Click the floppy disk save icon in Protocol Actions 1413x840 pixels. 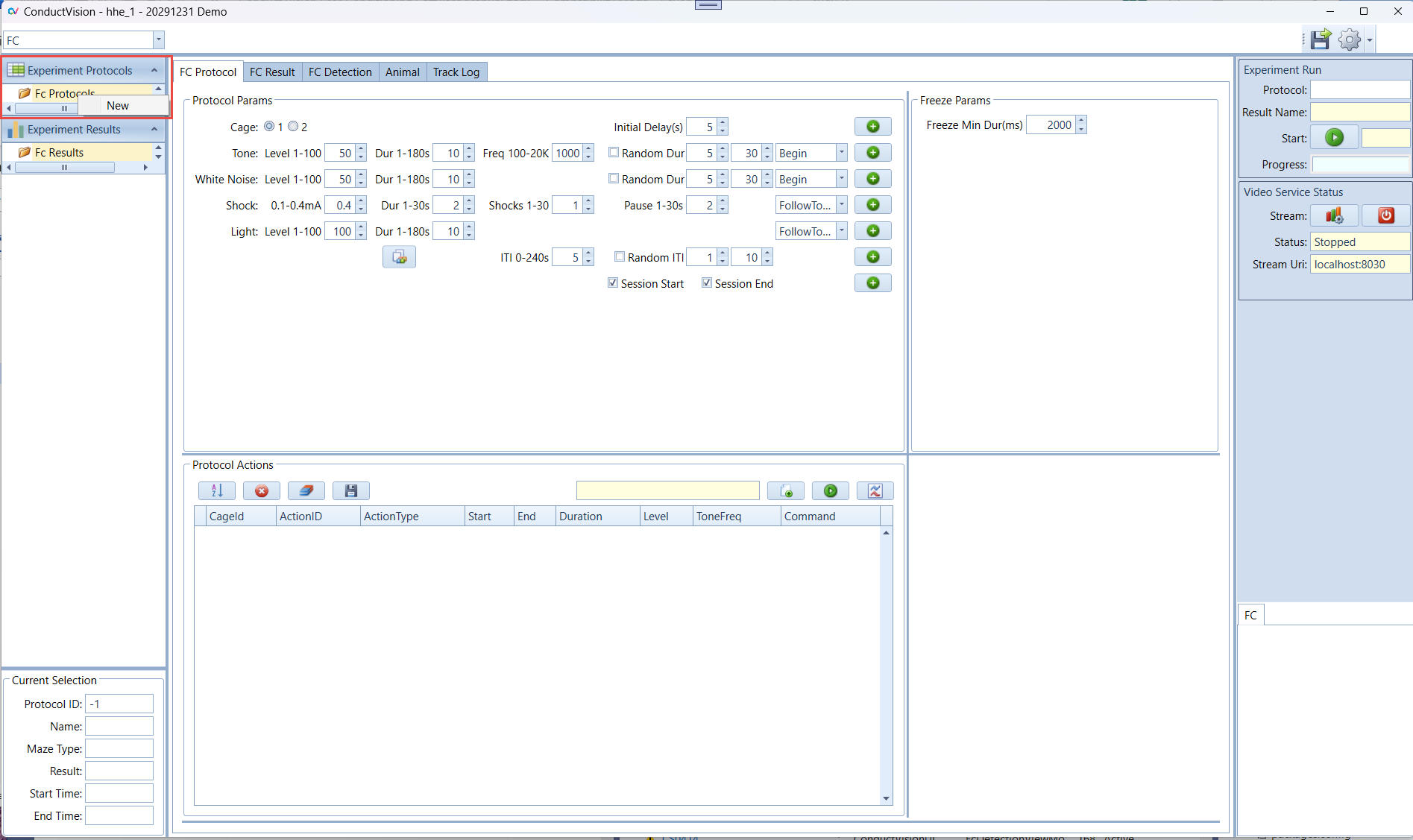pyautogui.click(x=350, y=490)
